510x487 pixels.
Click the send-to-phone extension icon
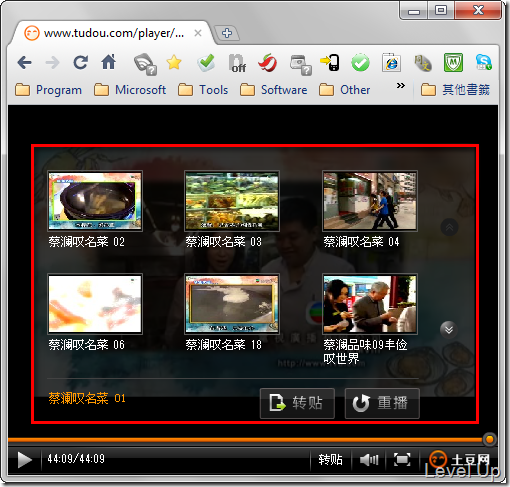click(330, 63)
